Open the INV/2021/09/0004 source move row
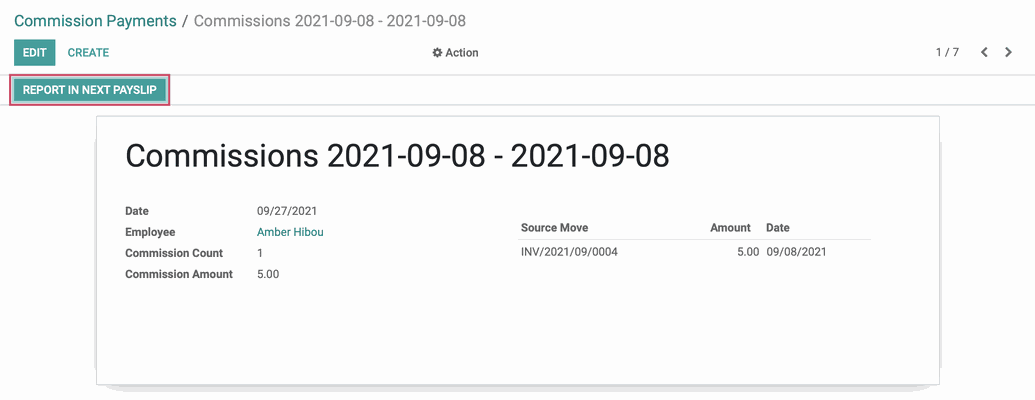The height and width of the screenshot is (400, 1035). pos(695,251)
